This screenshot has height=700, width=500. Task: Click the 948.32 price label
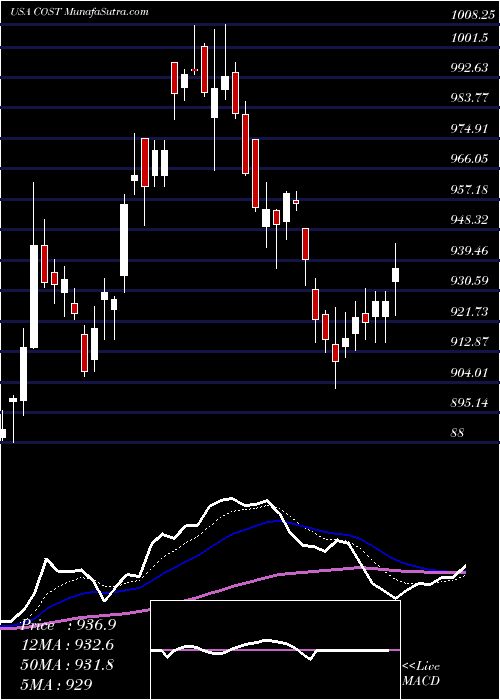470,220
